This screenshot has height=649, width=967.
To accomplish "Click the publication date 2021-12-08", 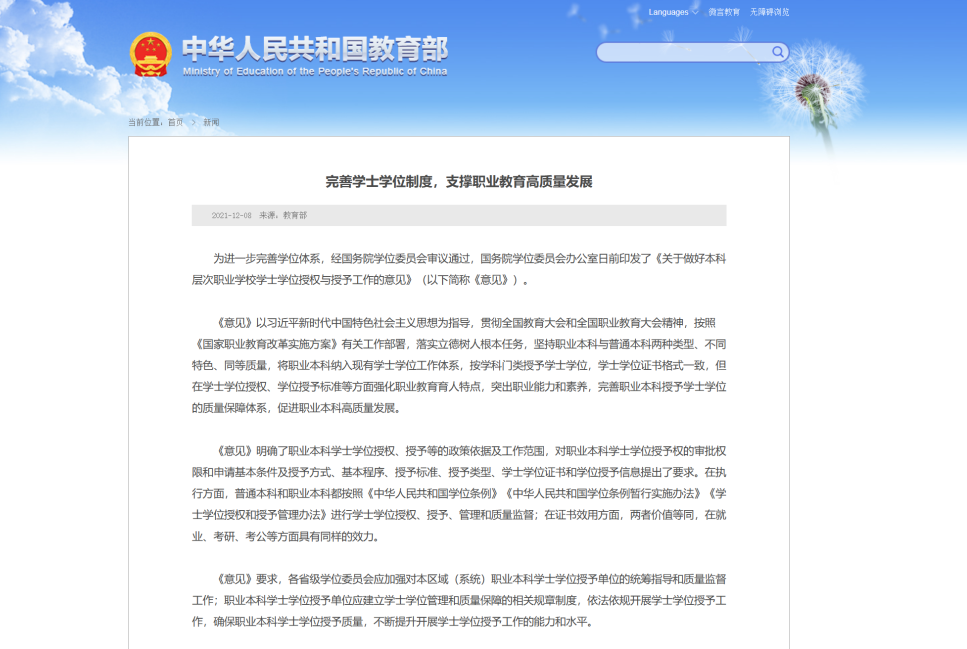I will click(232, 217).
